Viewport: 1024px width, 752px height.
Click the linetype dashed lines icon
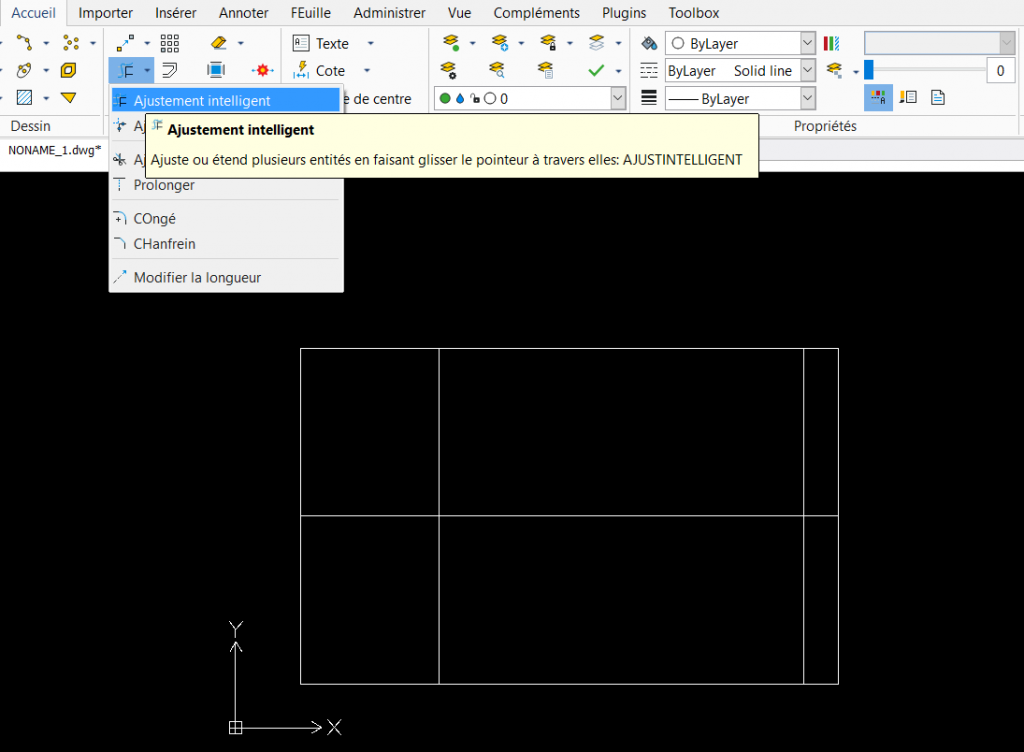click(649, 70)
